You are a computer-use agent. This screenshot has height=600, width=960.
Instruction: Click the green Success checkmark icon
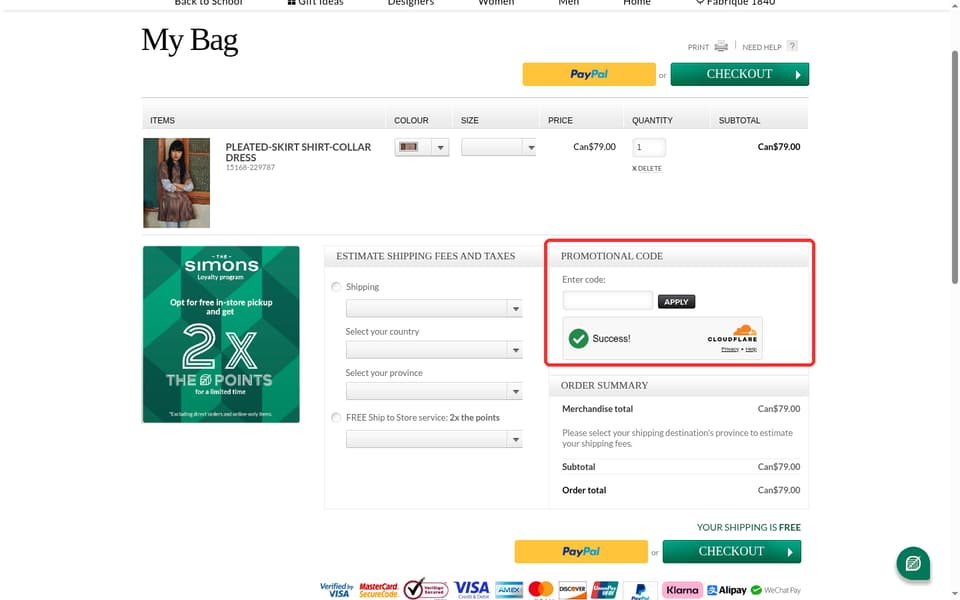tap(578, 338)
